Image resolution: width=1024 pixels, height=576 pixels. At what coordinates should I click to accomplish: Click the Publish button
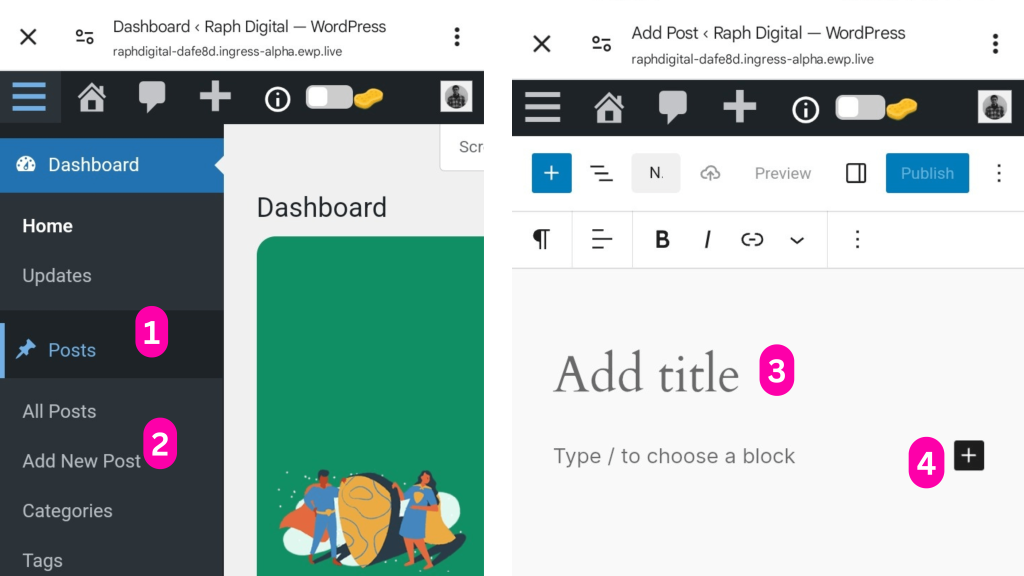tap(927, 173)
